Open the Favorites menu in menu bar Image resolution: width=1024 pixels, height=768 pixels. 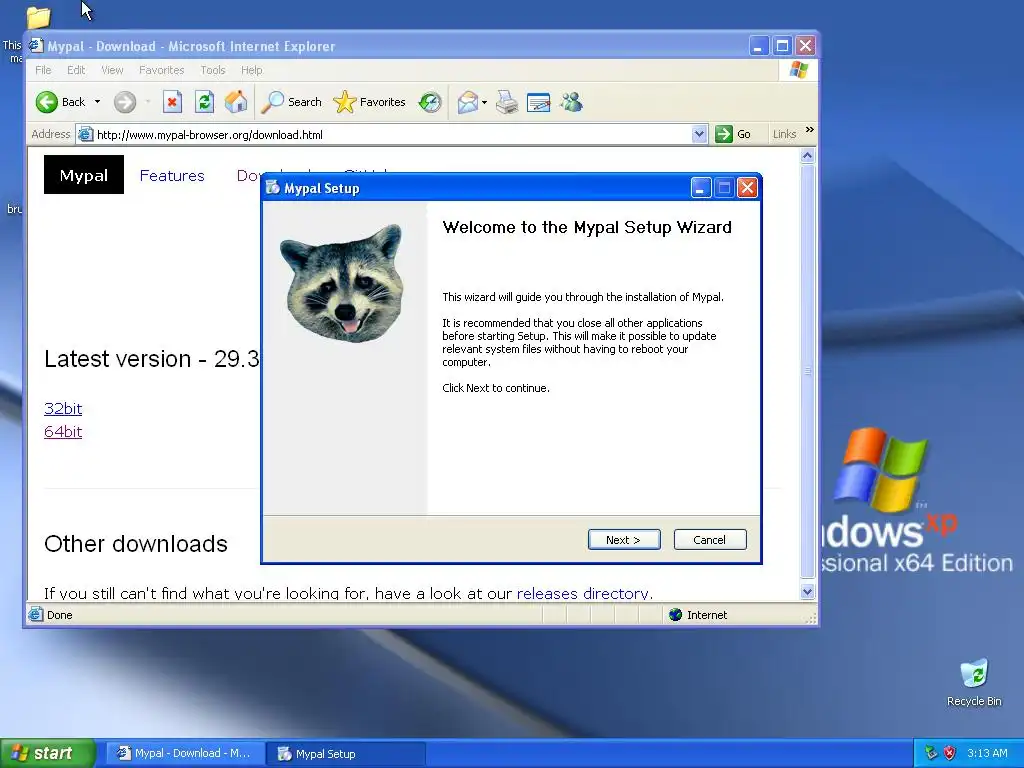[161, 70]
